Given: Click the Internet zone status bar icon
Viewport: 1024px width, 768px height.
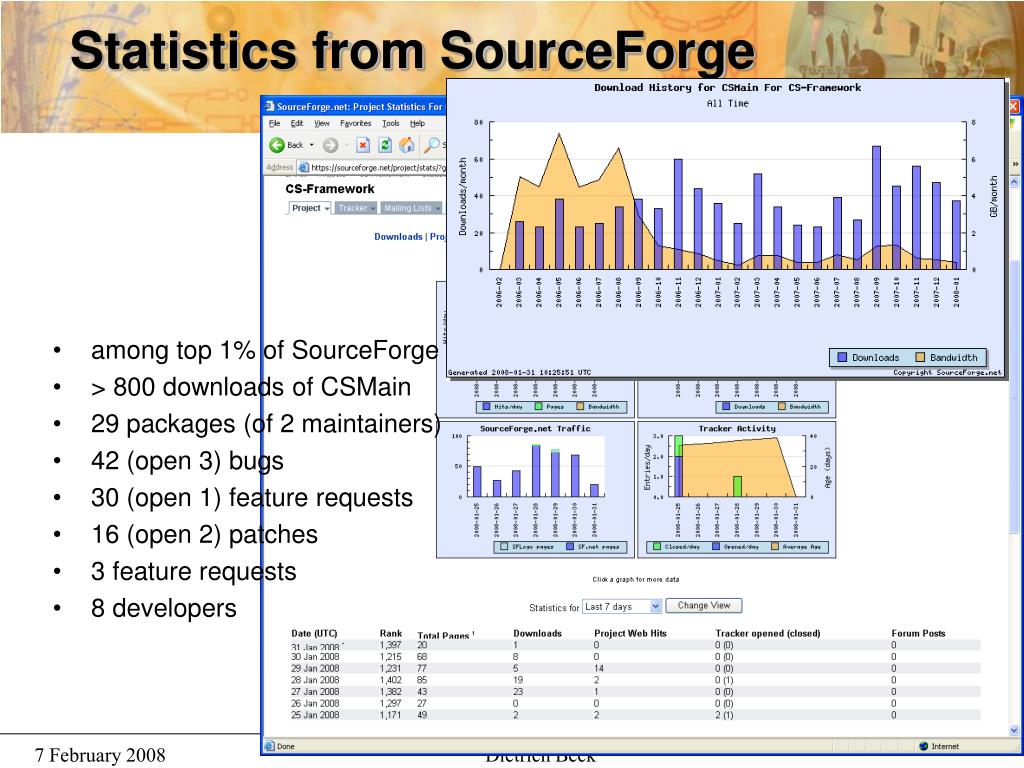Looking at the screenshot, I should (x=923, y=746).
